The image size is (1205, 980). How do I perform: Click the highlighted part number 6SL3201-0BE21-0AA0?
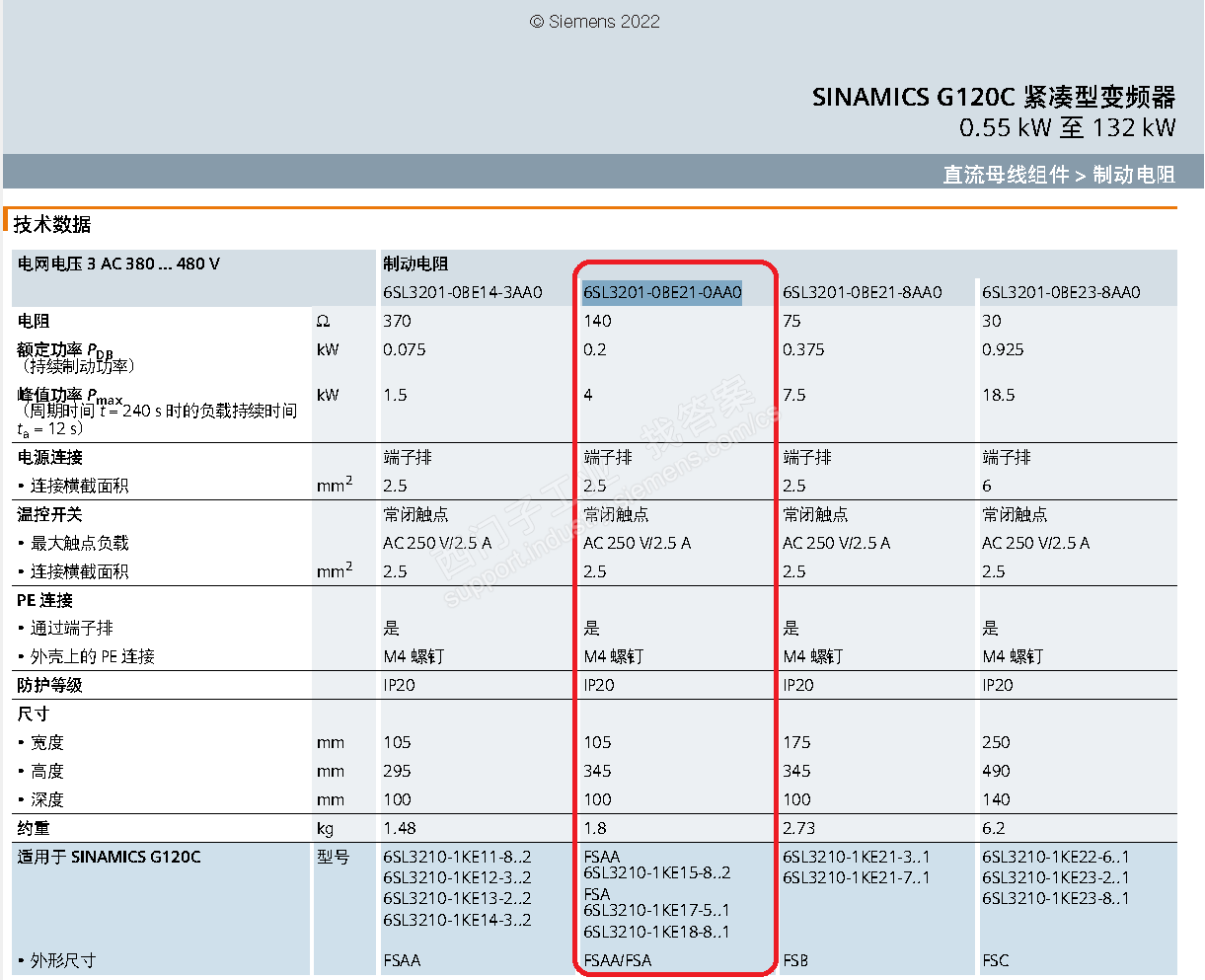(x=662, y=292)
